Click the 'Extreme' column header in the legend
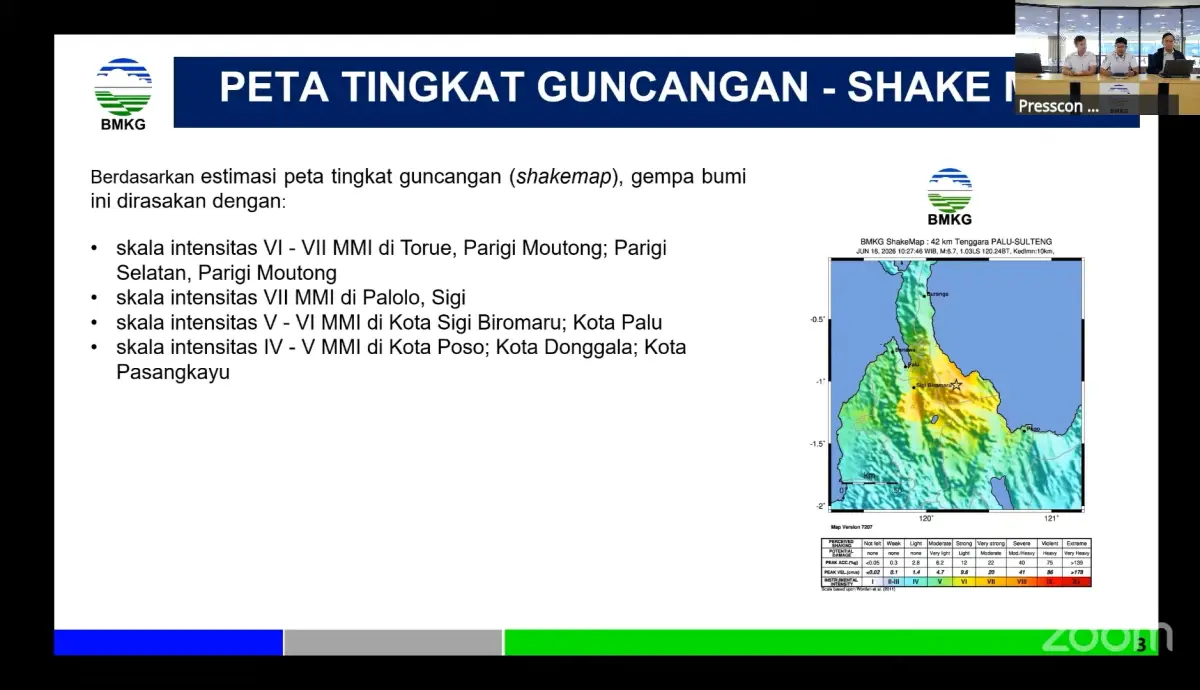 (x=1076, y=543)
